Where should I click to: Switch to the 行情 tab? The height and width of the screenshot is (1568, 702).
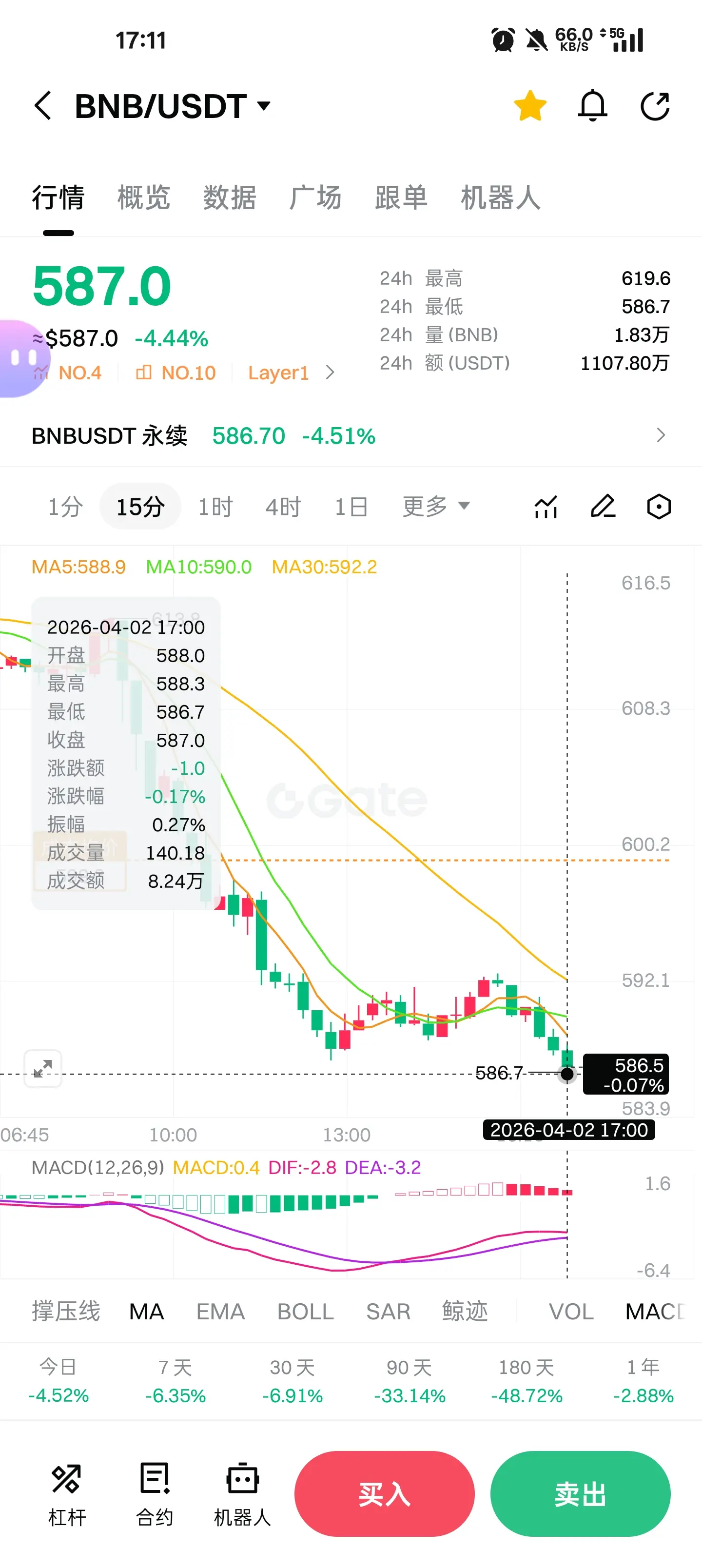pyautogui.click(x=58, y=198)
